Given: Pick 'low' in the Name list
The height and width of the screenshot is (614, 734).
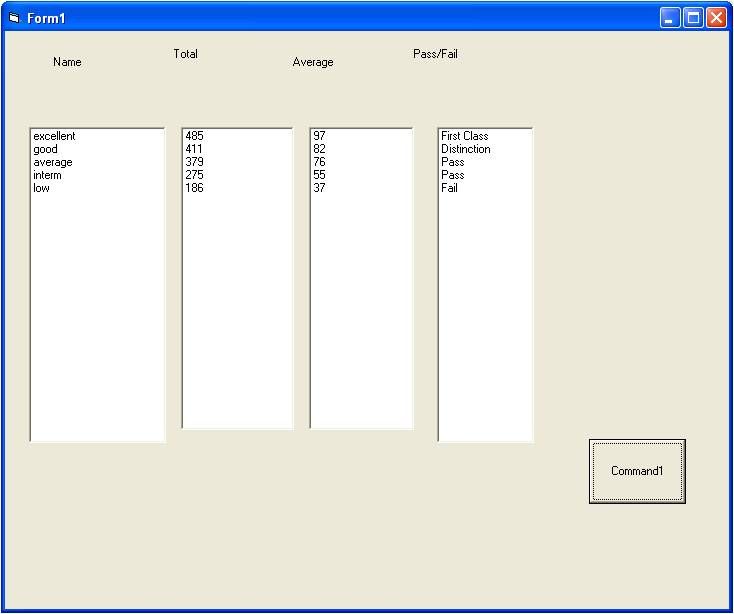Looking at the screenshot, I should [x=41, y=188].
